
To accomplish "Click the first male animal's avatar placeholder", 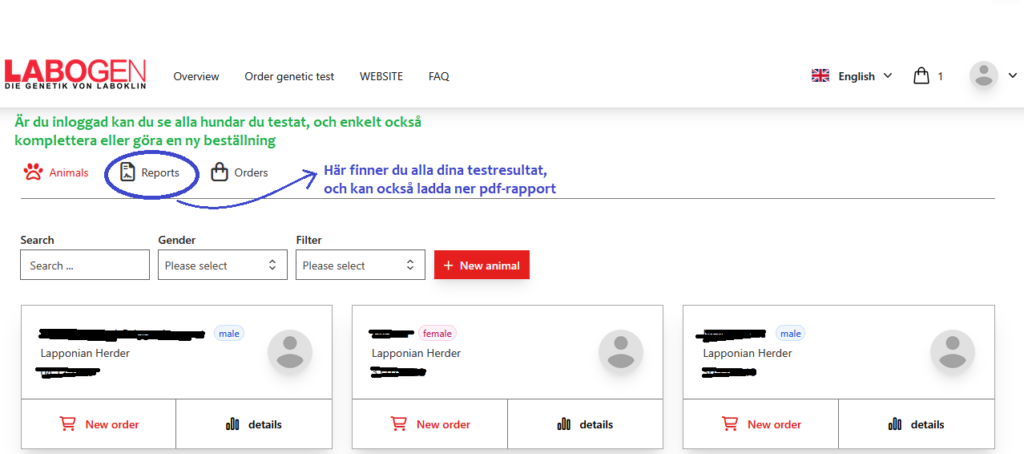I will 290,351.
